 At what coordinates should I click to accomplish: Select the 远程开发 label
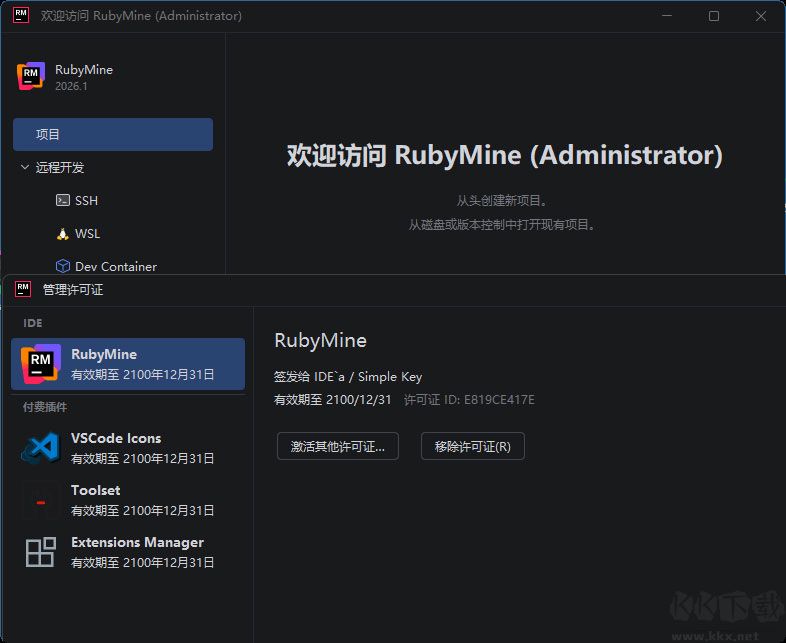(x=60, y=167)
